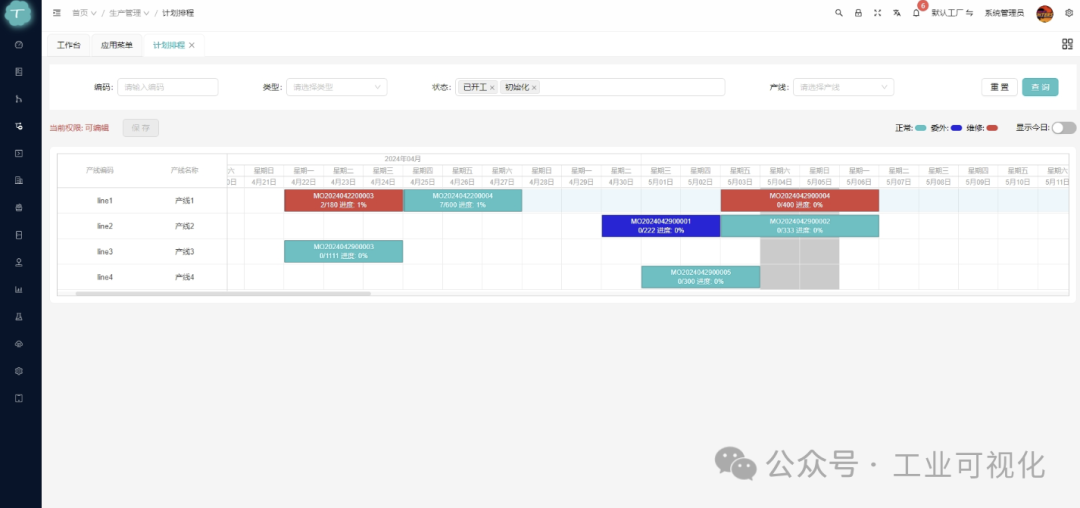The width and height of the screenshot is (1080, 508).
Task: Click the 产线编码 column header
Action: click(x=100, y=170)
